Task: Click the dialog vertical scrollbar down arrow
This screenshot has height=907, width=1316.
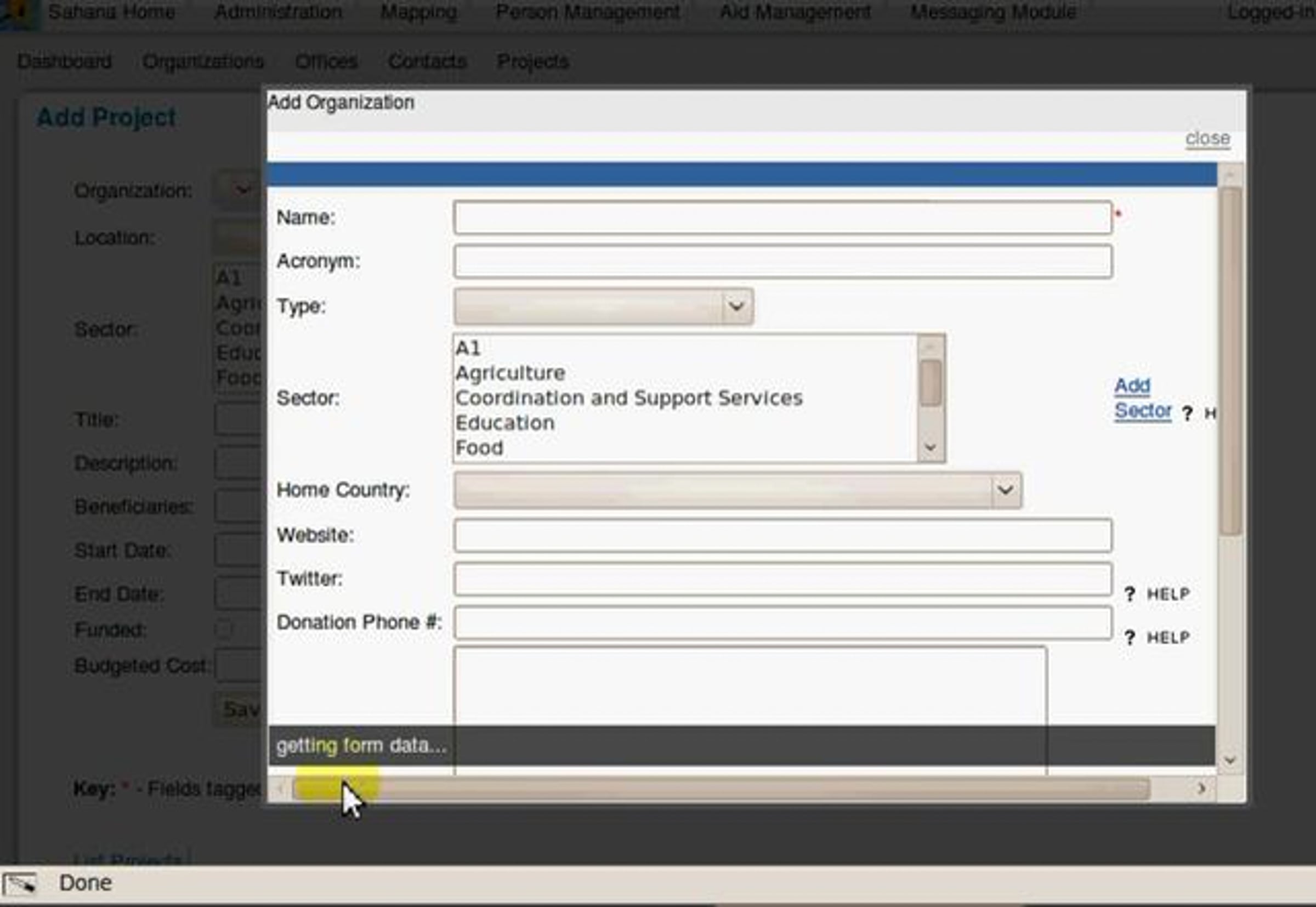Action: [1230, 761]
